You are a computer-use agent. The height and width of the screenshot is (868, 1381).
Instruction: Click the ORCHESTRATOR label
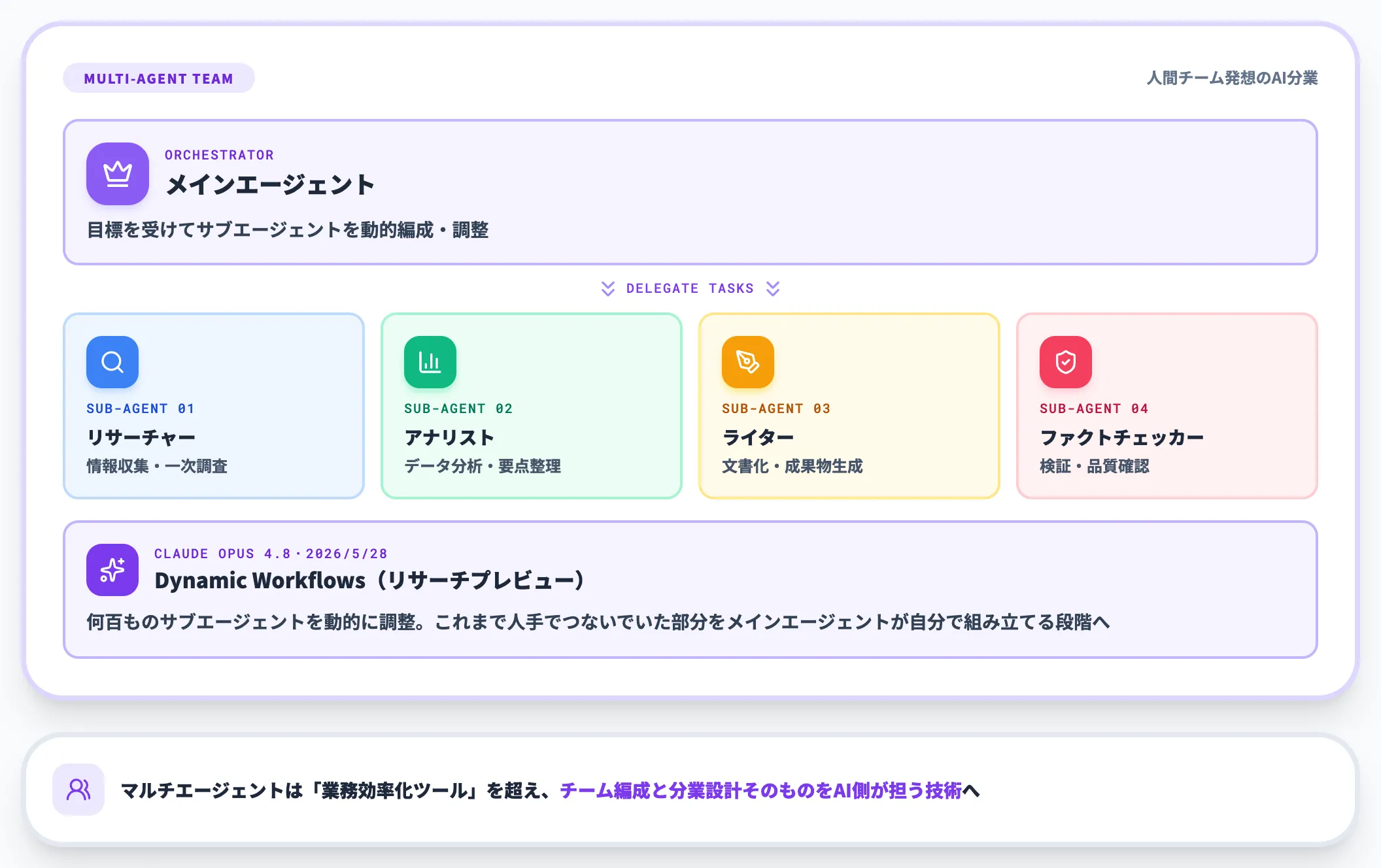click(220, 155)
